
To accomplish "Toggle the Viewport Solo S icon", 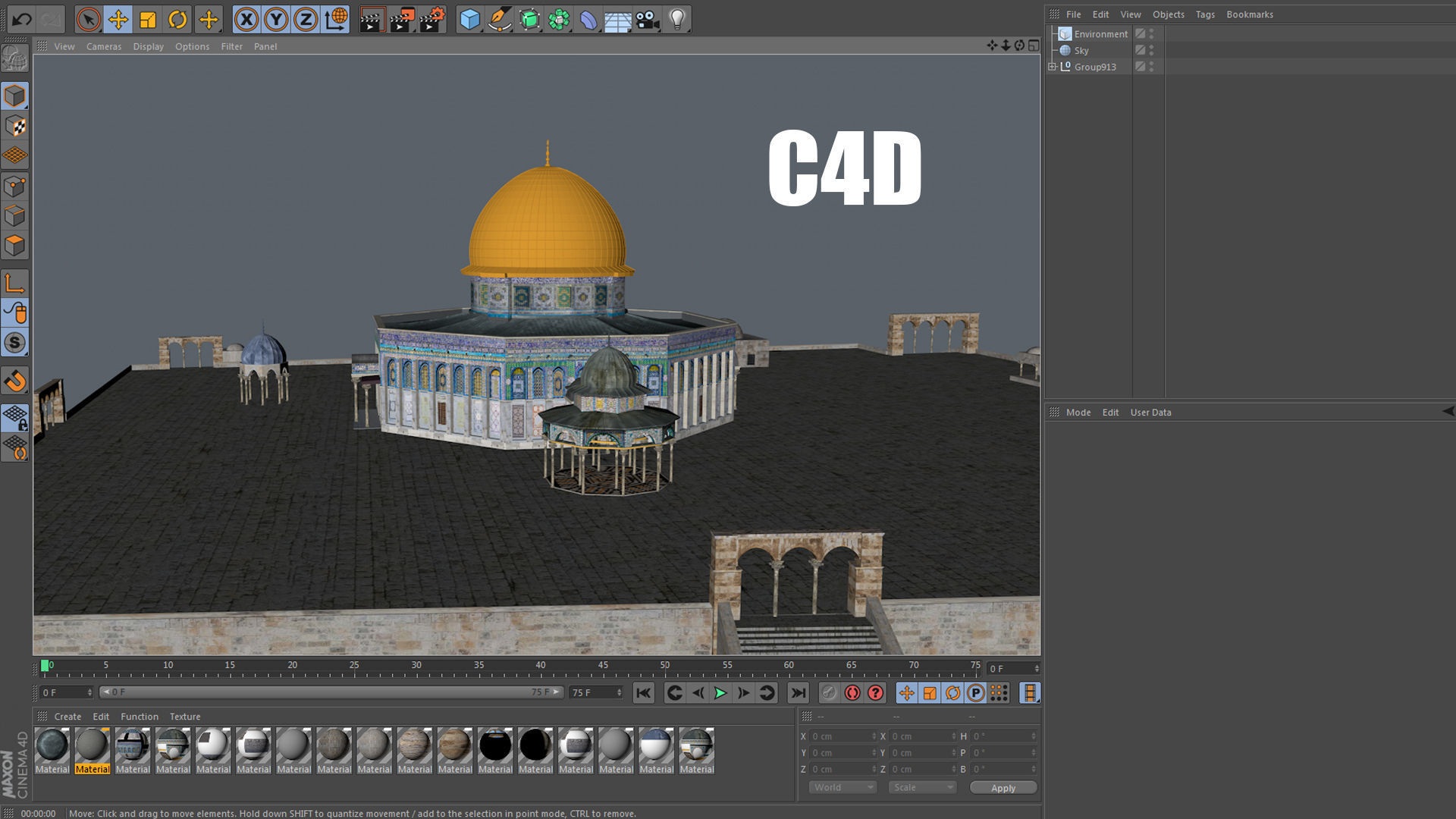I will [x=14, y=343].
